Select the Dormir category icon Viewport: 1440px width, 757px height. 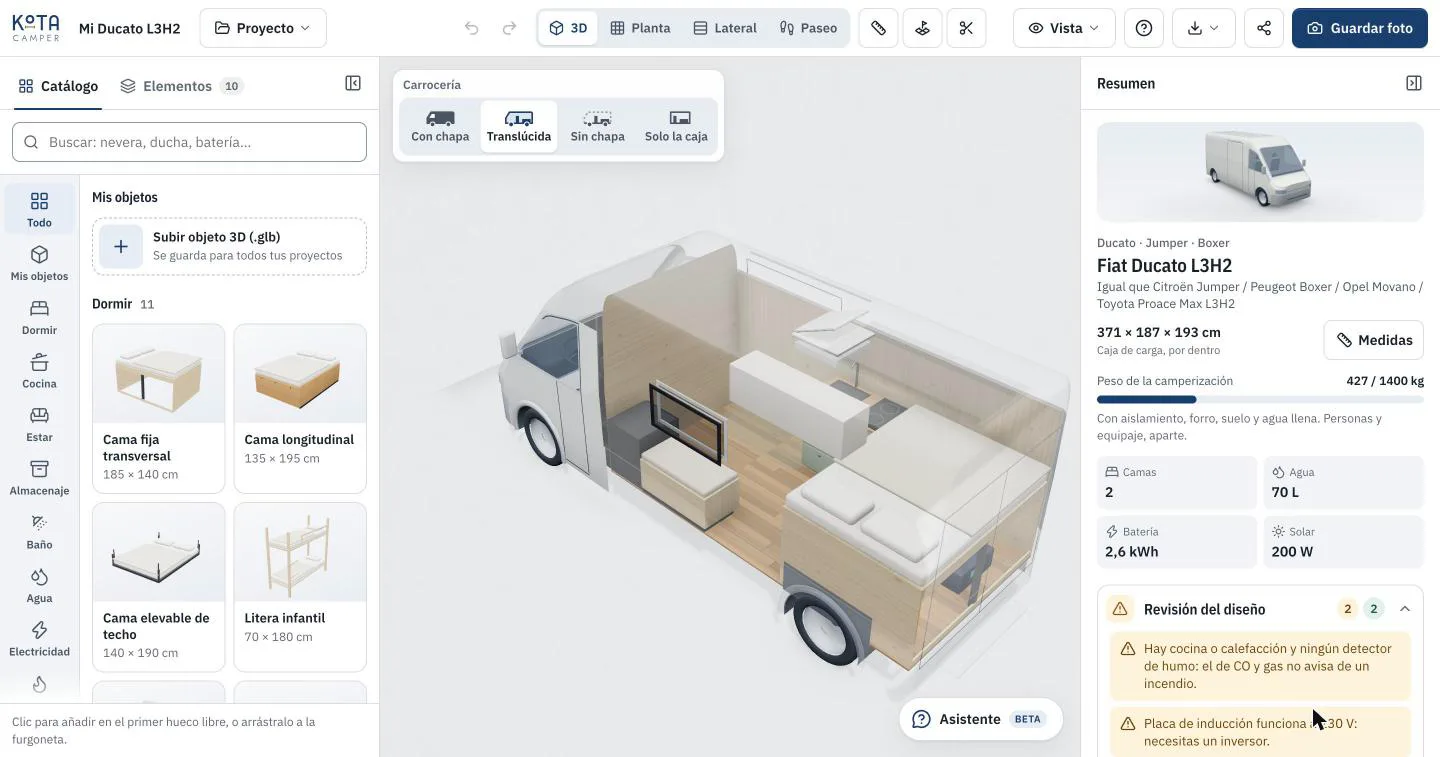click(39, 318)
